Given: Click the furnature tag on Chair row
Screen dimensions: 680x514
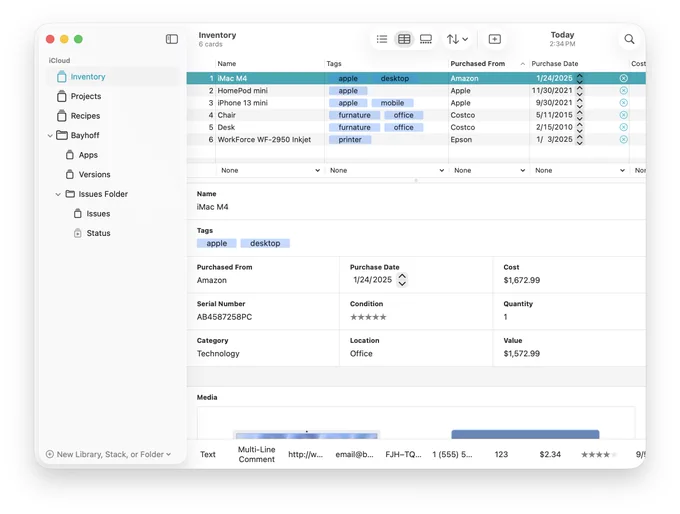Looking at the screenshot, I should [x=354, y=115].
